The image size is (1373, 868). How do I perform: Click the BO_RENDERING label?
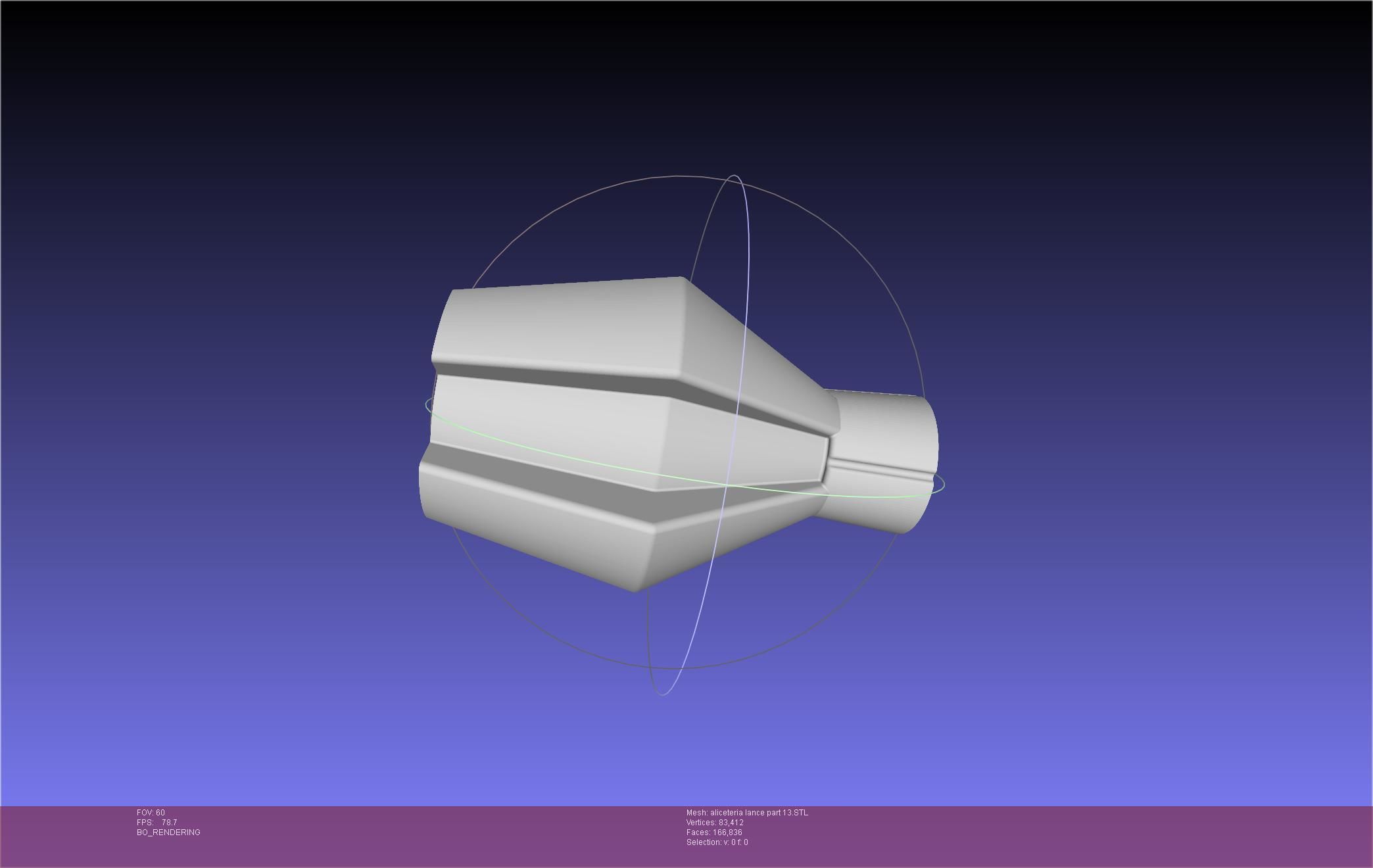[x=168, y=832]
